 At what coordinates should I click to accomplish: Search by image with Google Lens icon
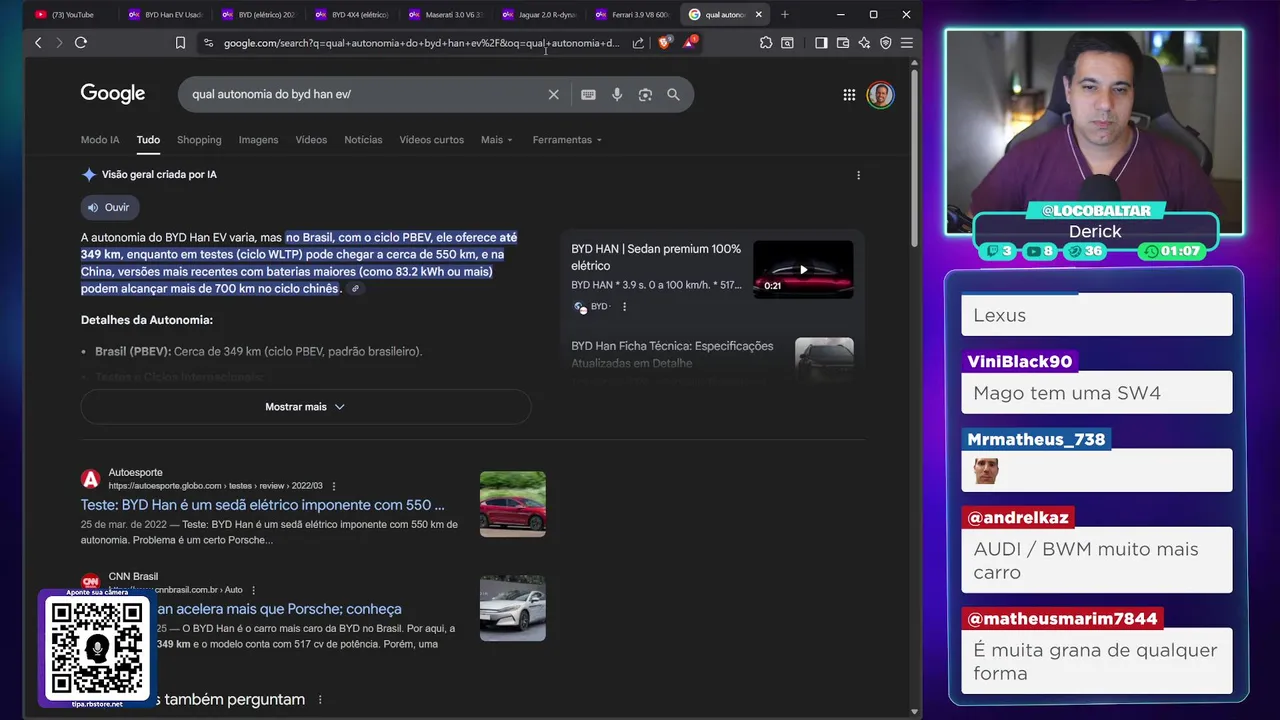pyautogui.click(x=645, y=94)
